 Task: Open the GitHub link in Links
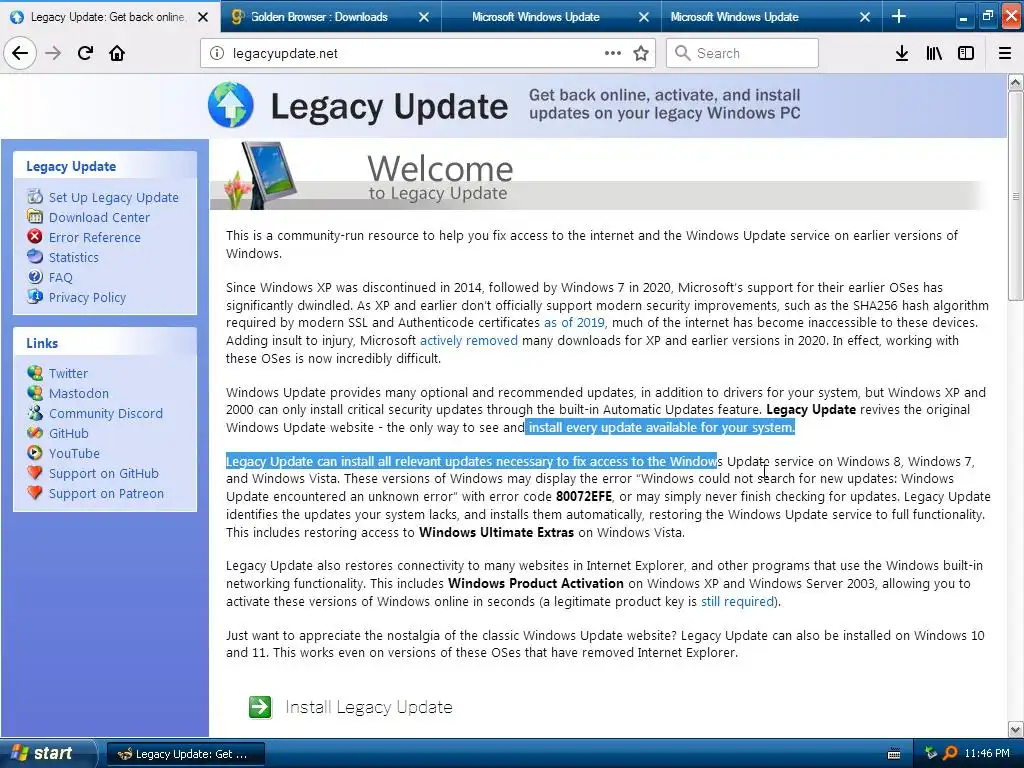click(69, 433)
